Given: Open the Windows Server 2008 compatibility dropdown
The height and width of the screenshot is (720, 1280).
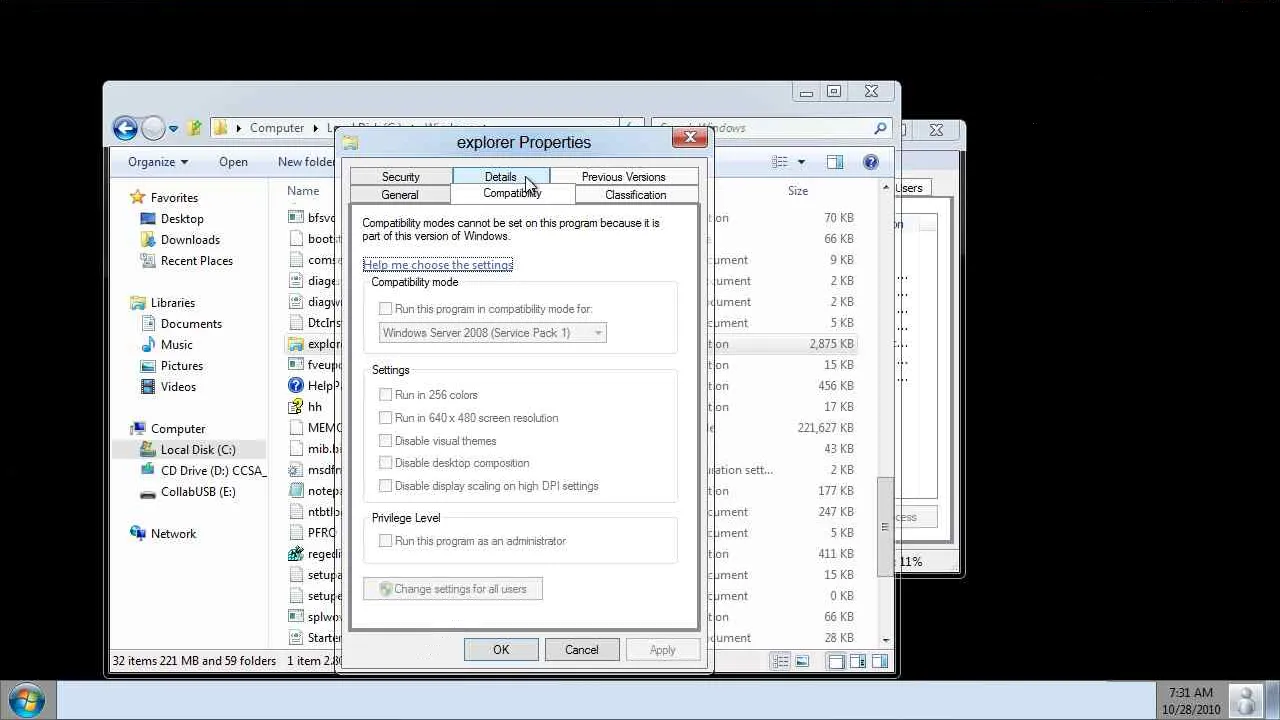Looking at the screenshot, I should 493,333.
